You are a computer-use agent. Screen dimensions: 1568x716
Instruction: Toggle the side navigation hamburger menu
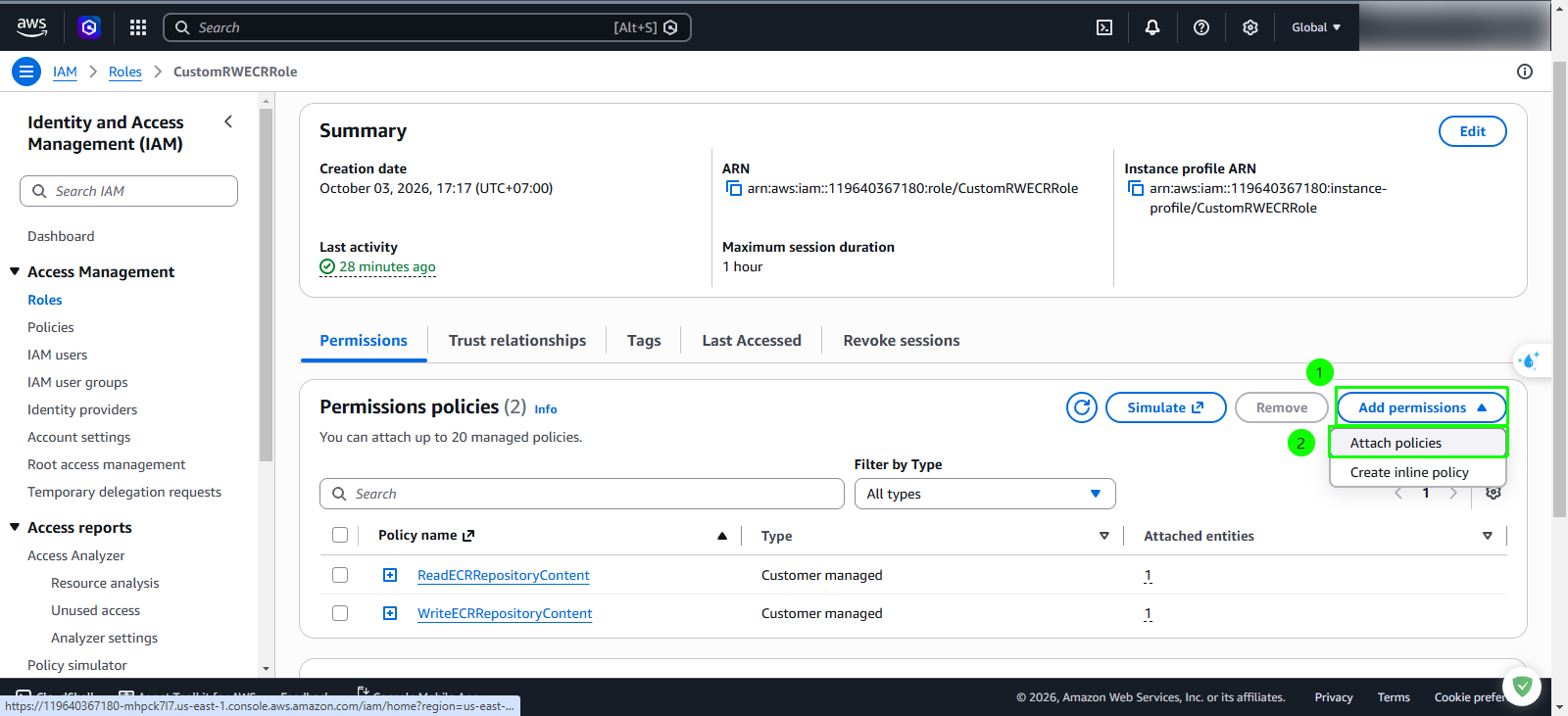(26, 72)
